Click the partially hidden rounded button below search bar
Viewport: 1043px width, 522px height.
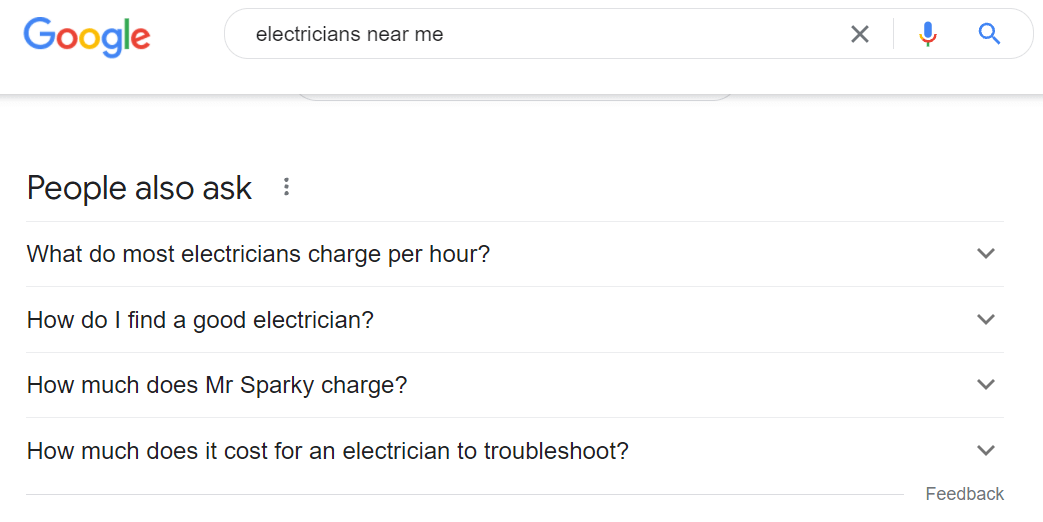(514, 97)
